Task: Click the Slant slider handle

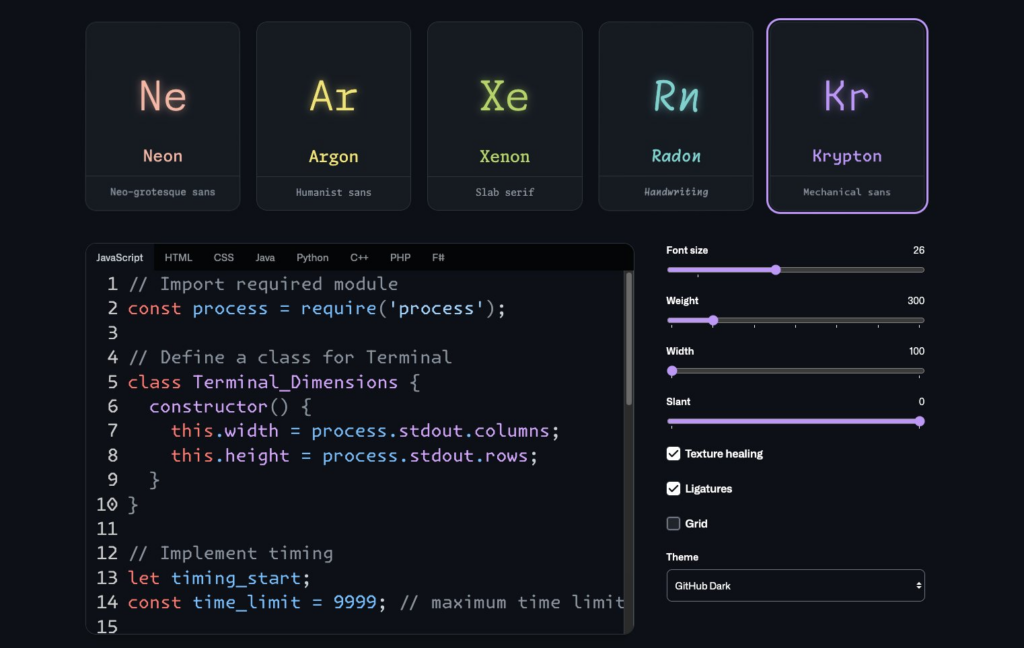Action: 919,421
